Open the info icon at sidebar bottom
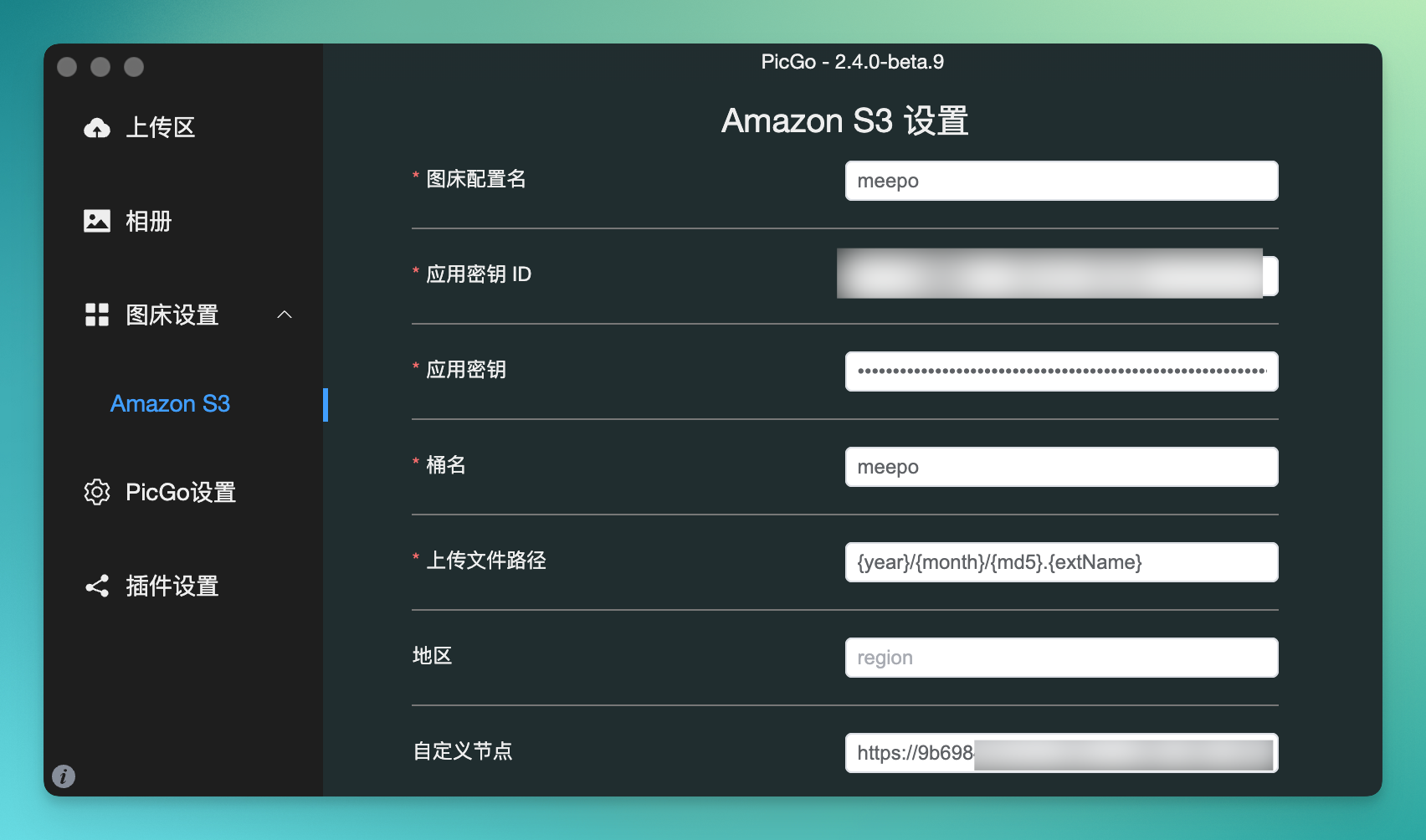Viewport: 1426px width, 840px height. (x=64, y=776)
